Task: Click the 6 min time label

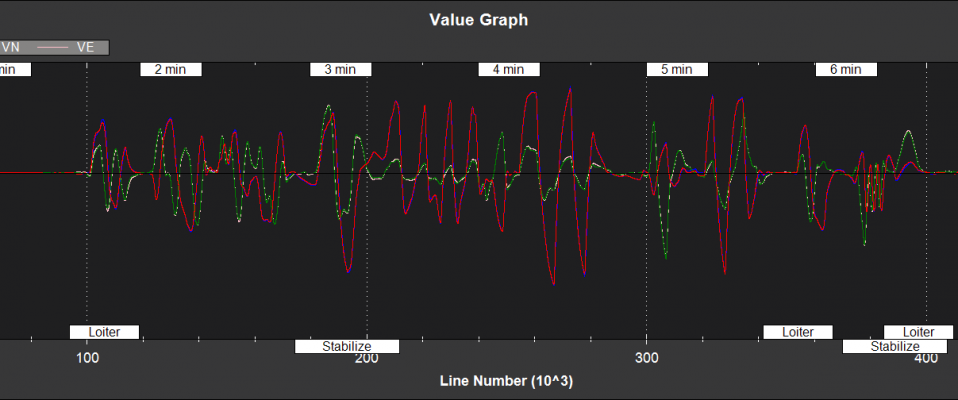Action: click(846, 70)
